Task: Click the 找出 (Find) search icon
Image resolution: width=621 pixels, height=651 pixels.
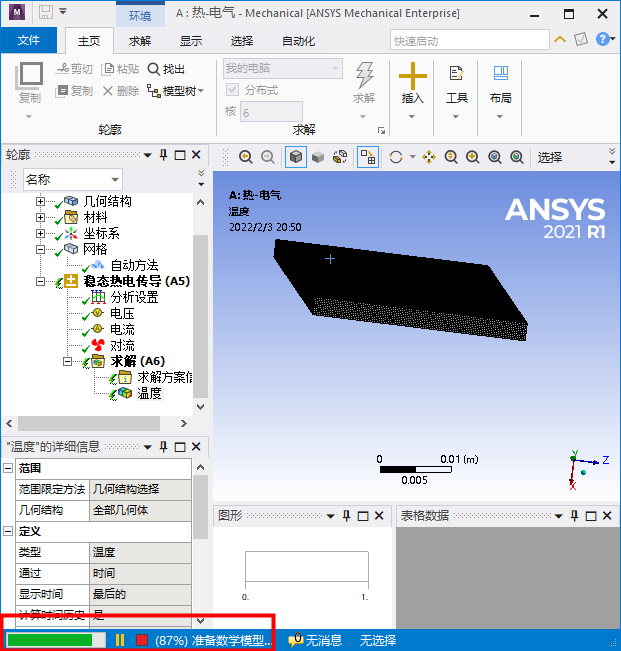Action: [153, 69]
